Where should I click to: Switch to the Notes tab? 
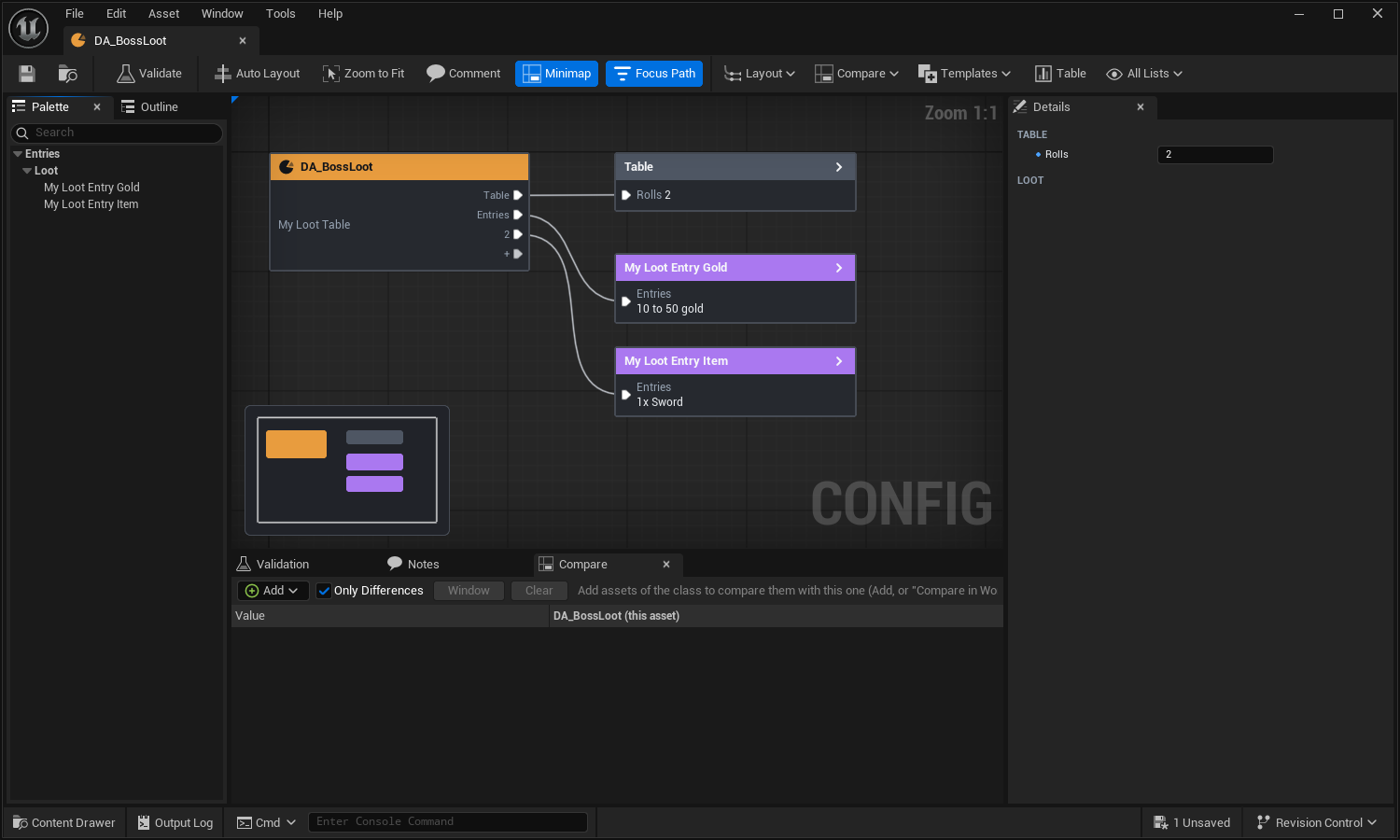point(413,565)
